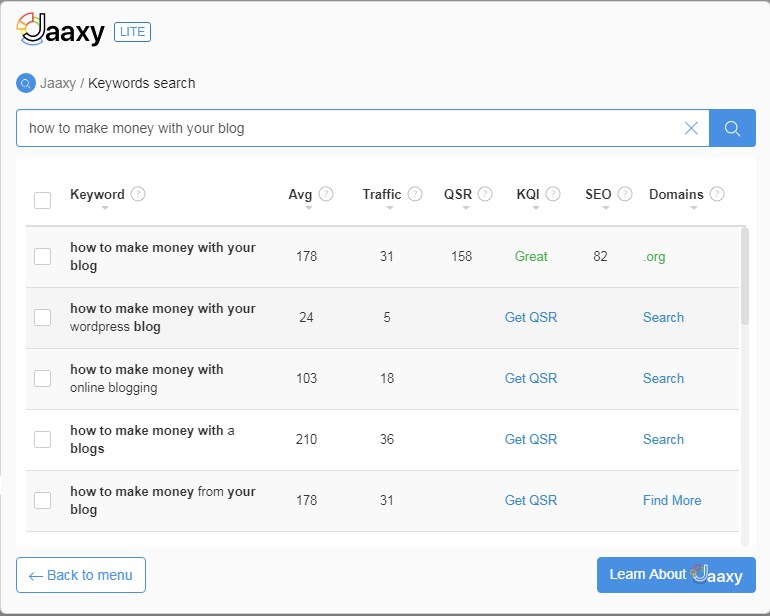Click the Traffic value 18
Image resolution: width=770 pixels, height=616 pixels.
coord(387,378)
